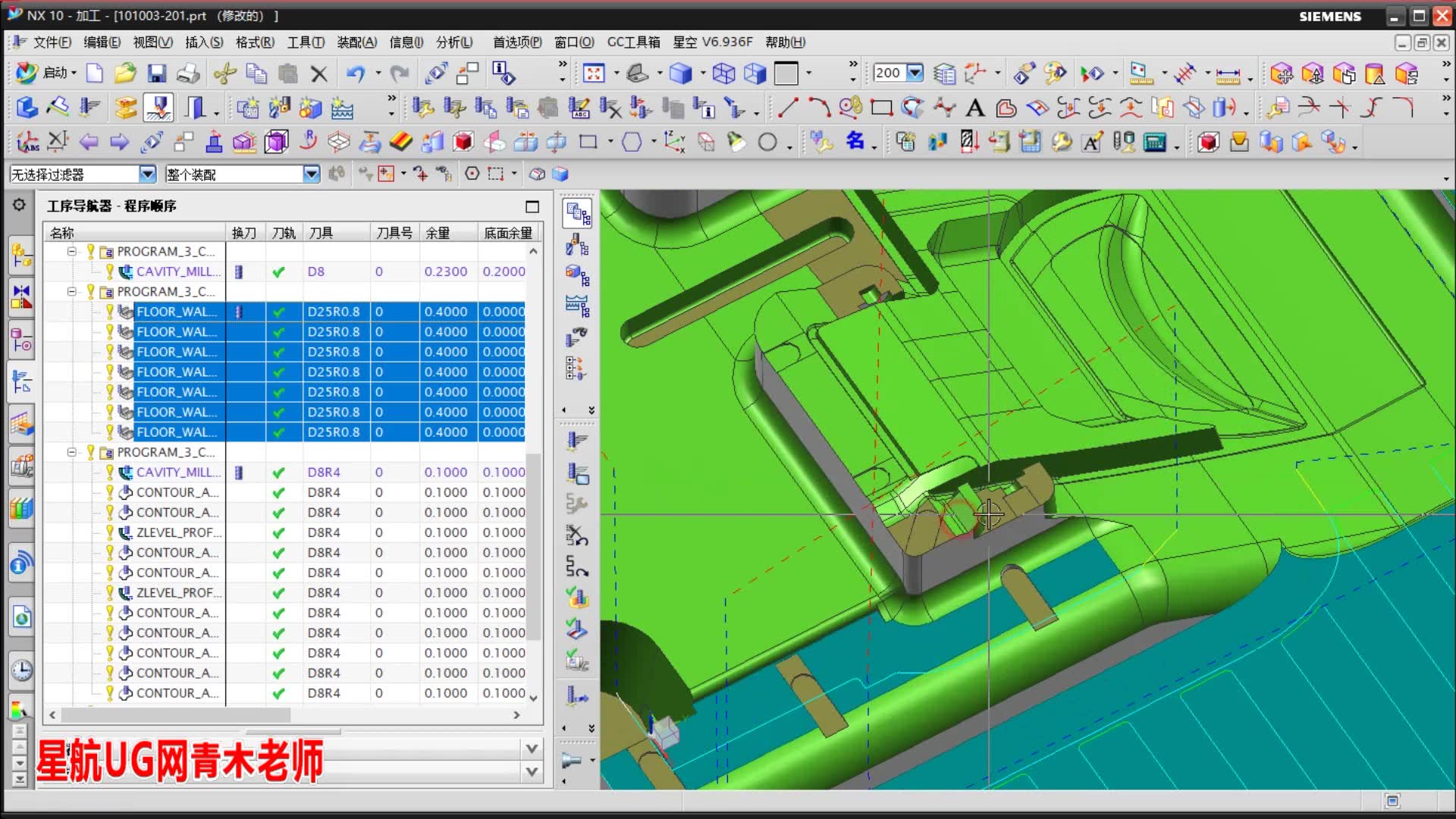Open the 整个装配 scope dropdown
Viewport: 1456px width, 819px height.
pyautogui.click(x=311, y=174)
